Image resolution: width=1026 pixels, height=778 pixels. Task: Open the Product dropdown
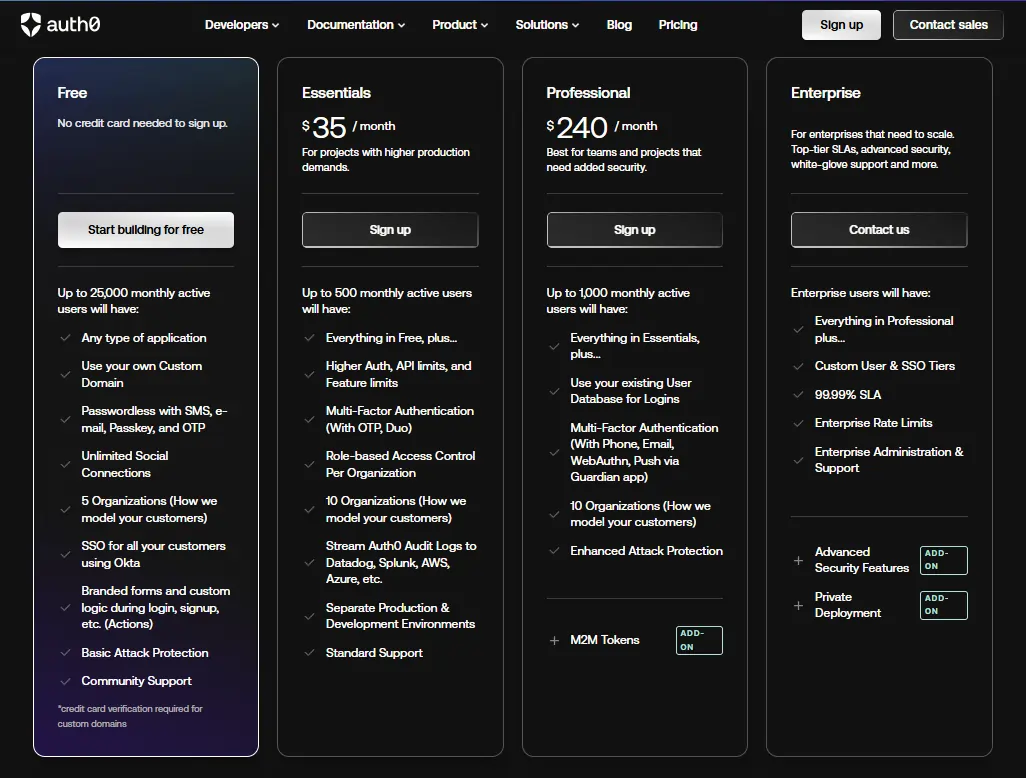(460, 25)
